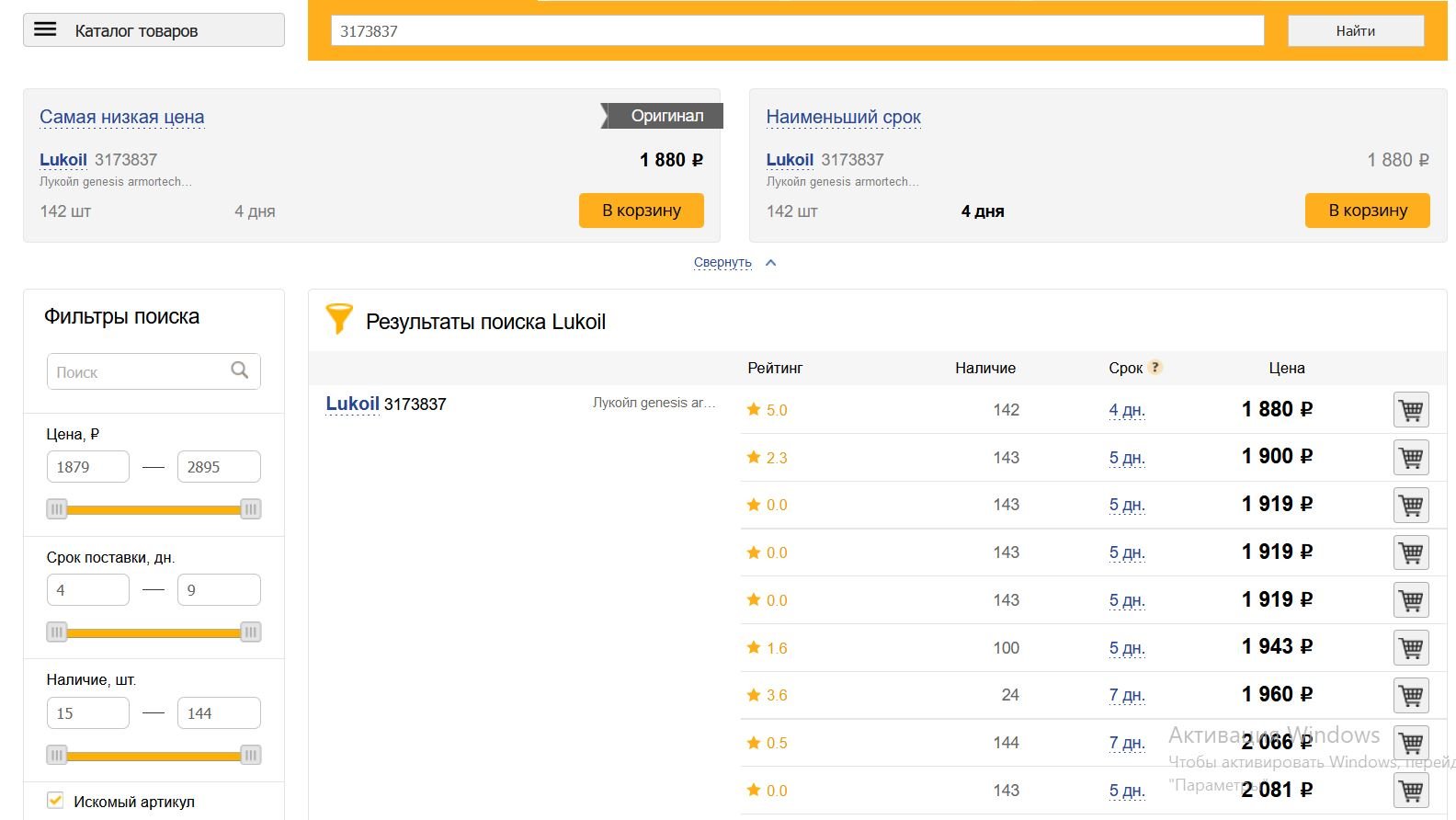Grab the left price slider handle
This screenshot has width=1456, height=820.
click(x=57, y=509)
